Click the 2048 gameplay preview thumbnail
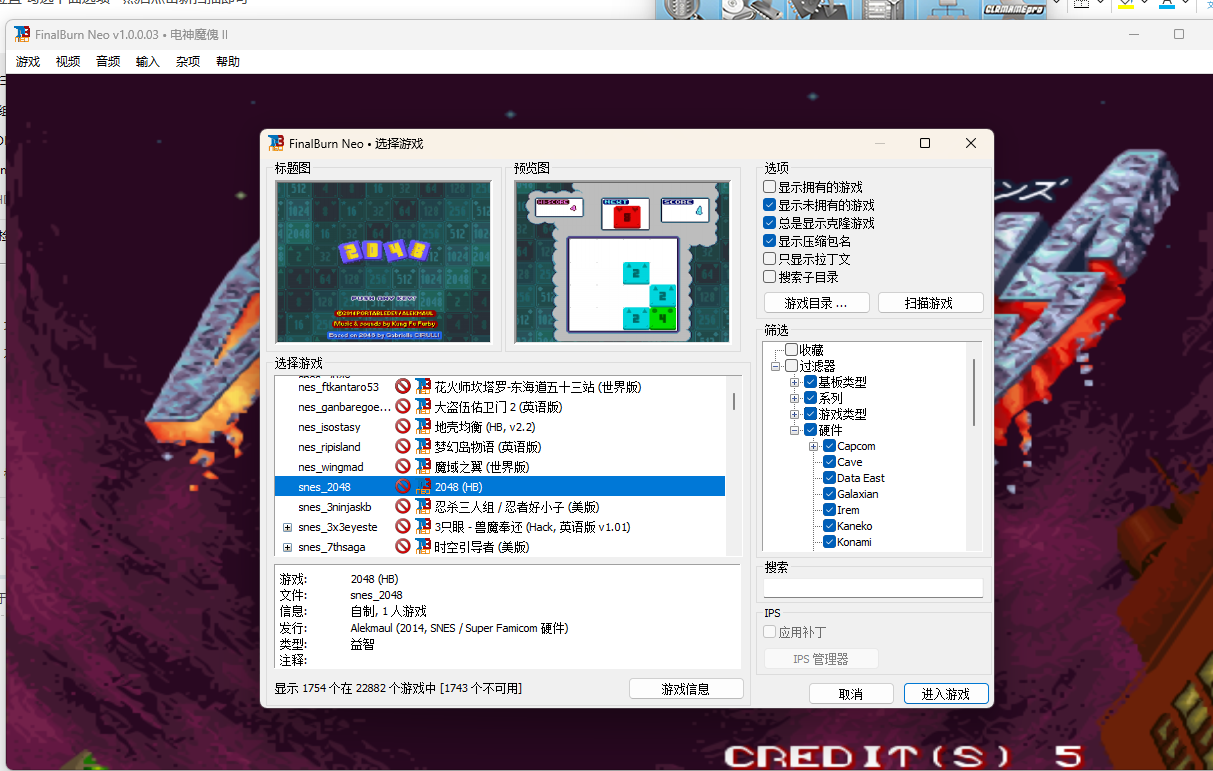This screenshot has width=1213, height=771. tap(622, 262)
